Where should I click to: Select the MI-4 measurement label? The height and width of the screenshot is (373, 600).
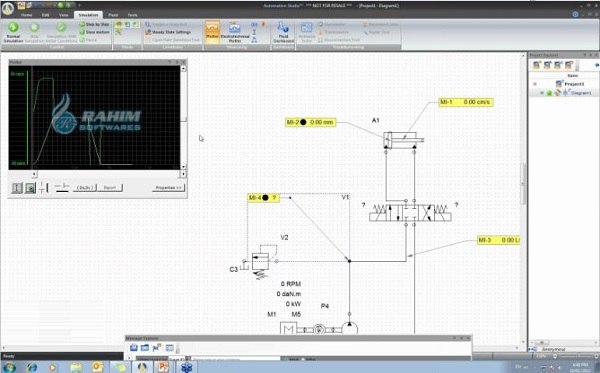point(263,198)
